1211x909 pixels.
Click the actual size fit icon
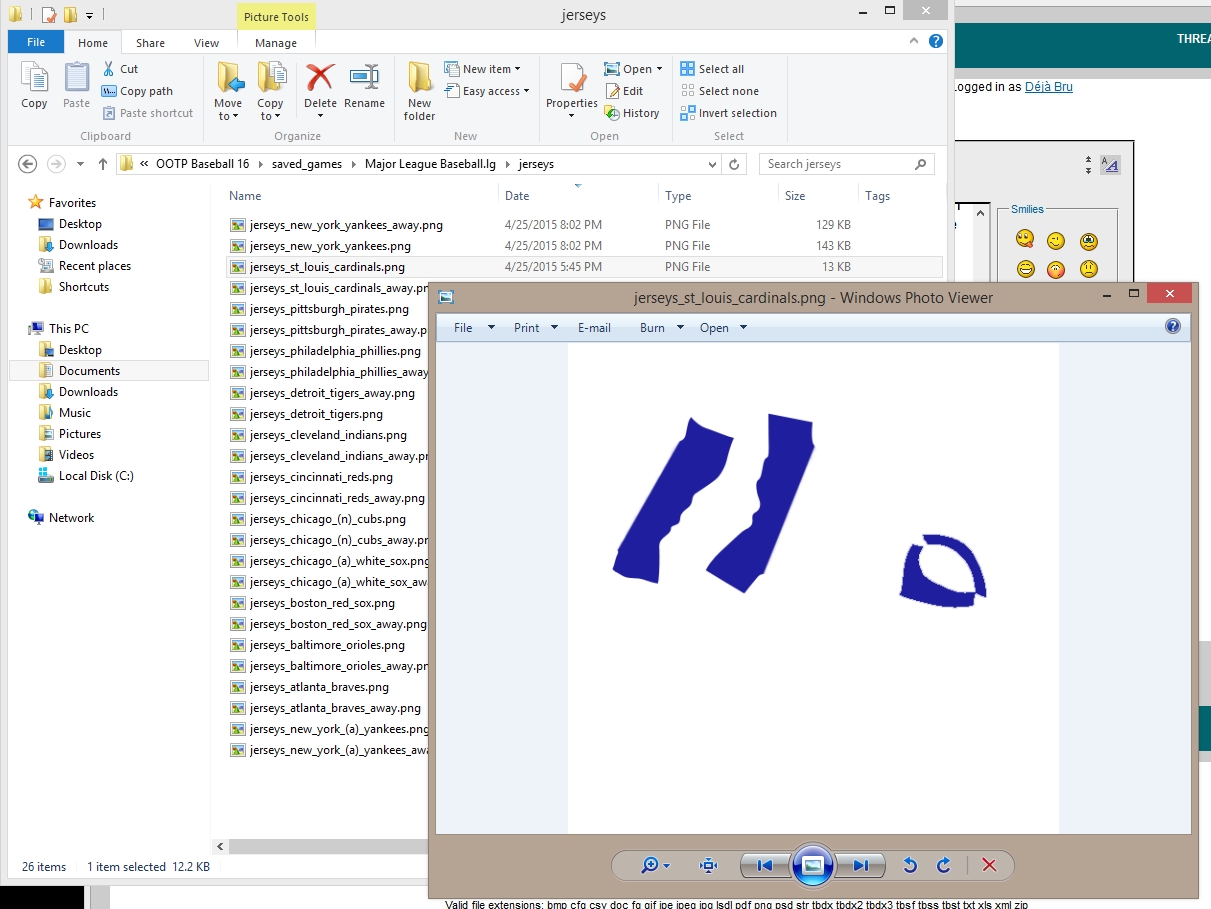click(x=708, y=865)
